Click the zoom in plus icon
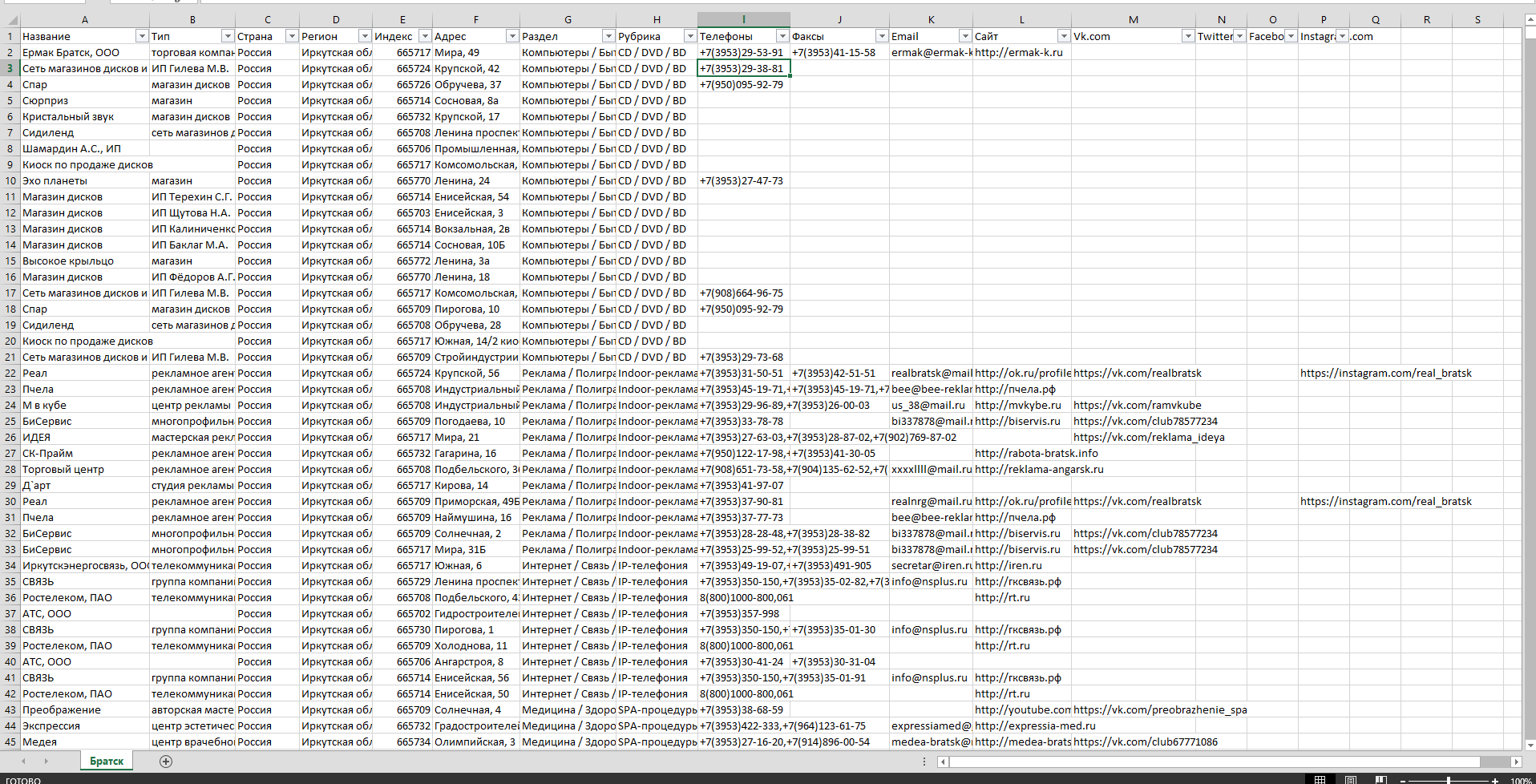The image size is (1536, 784). point(1494,781)
